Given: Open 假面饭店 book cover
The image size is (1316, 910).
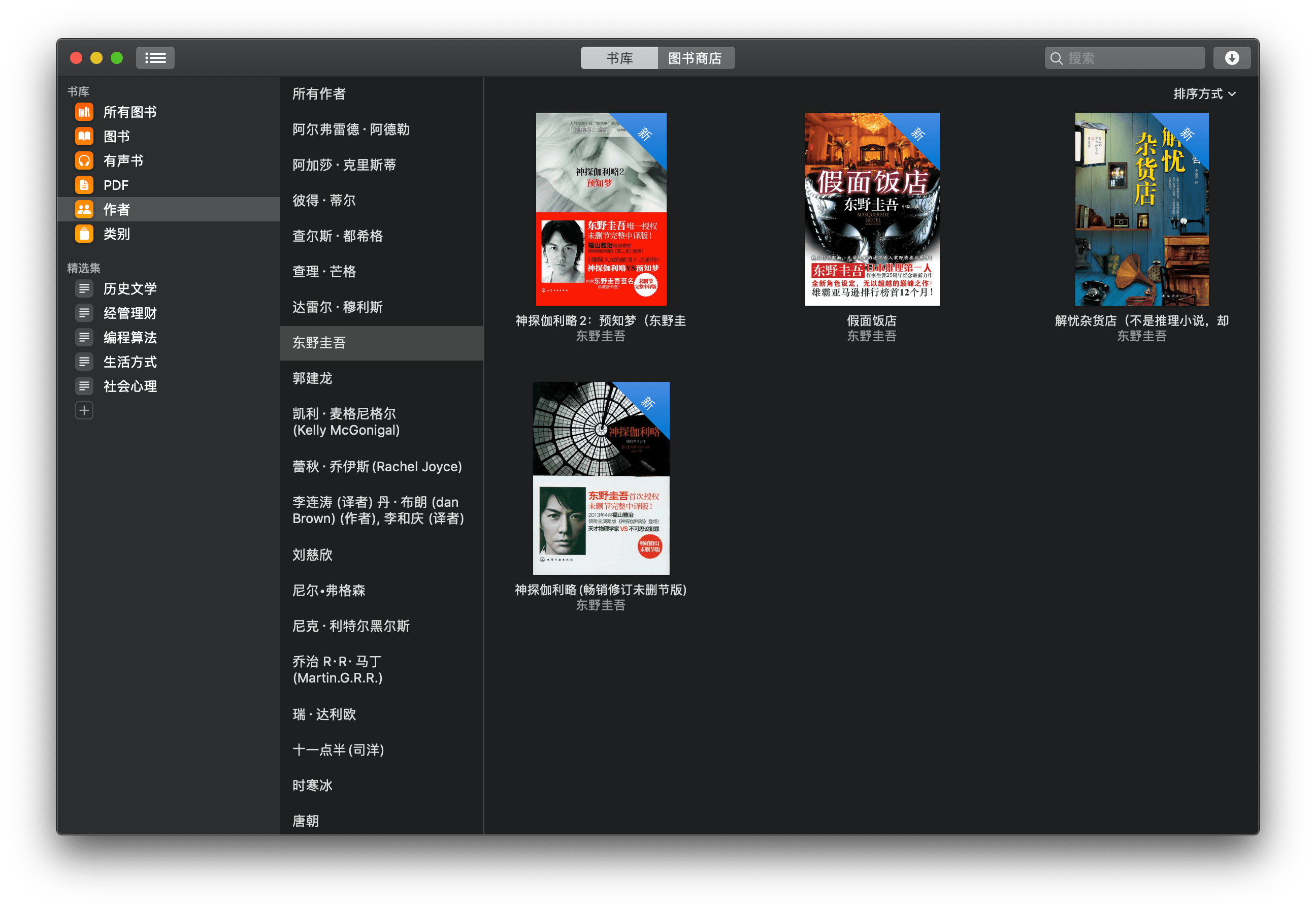Looking at the screenshot, I should pyautogui.click(x=872, y=209).
